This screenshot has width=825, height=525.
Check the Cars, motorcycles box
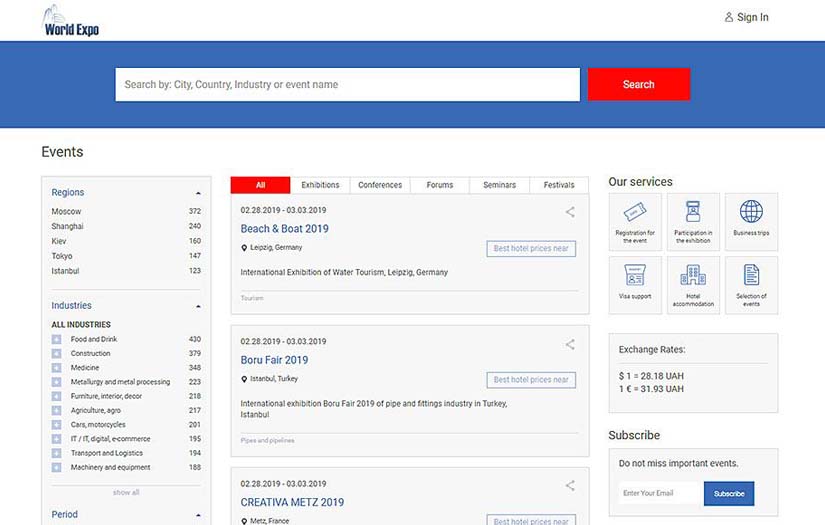[56, 425]
